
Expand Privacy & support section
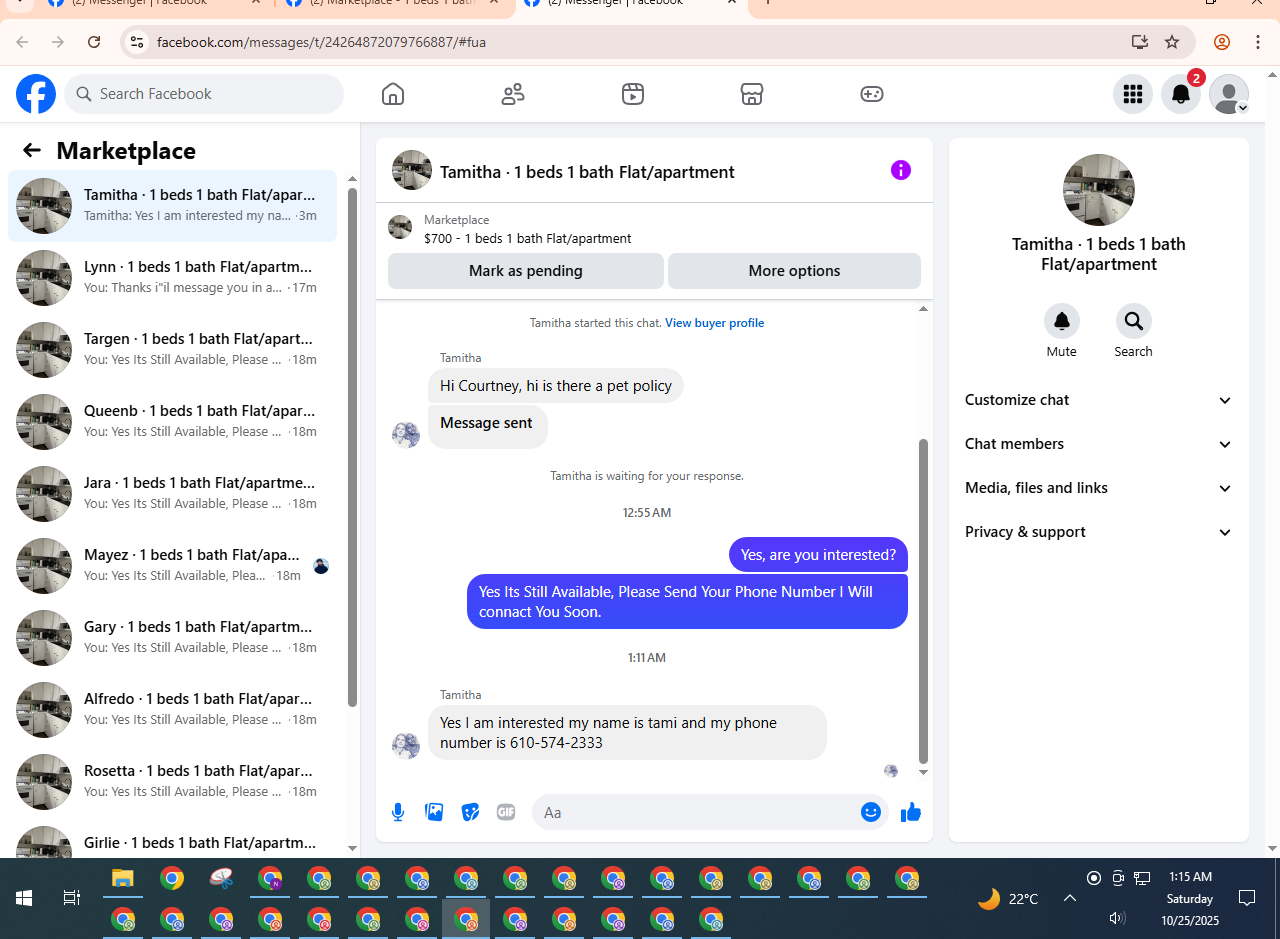point(1098,532)
